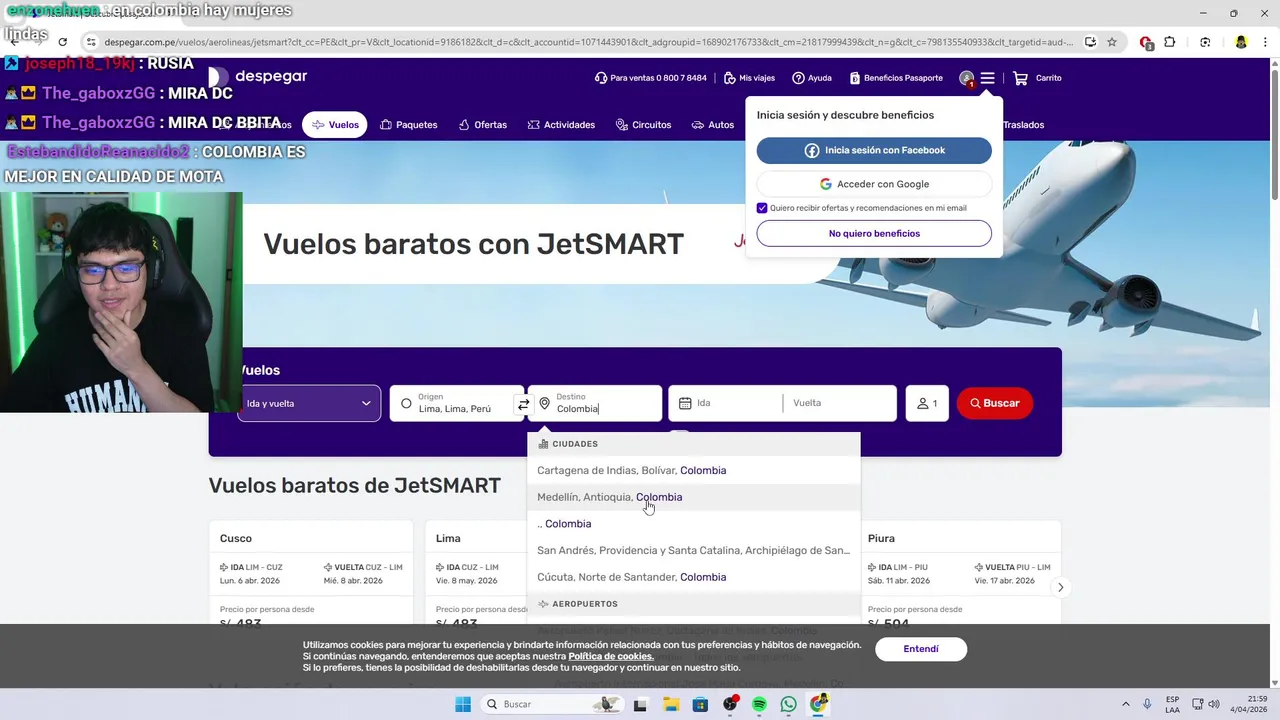
Task: Open Mis viajes
Action: pyautogui.click(x=749, y=78)
